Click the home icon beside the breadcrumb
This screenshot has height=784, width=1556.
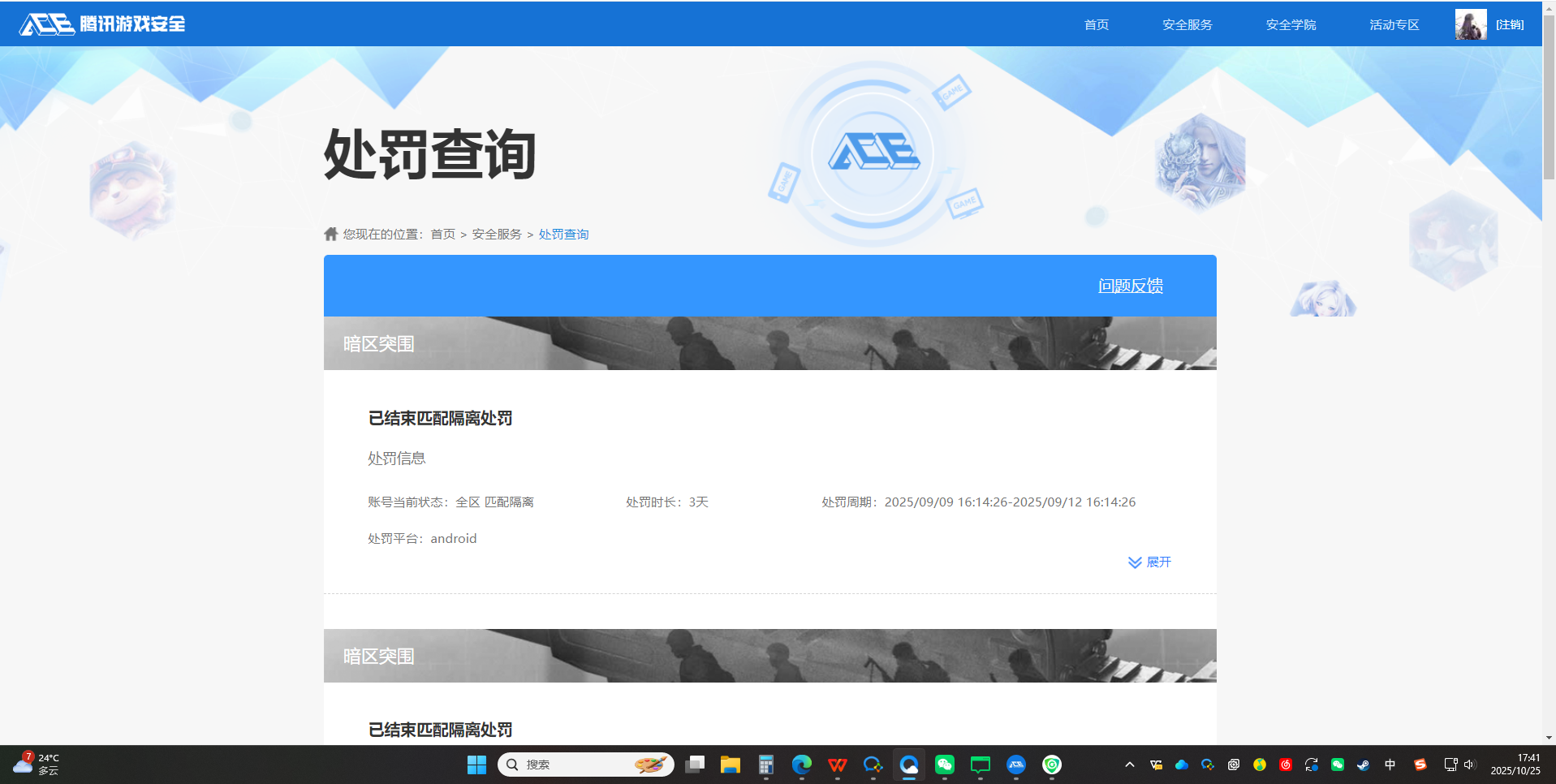(x=330, y=234)
